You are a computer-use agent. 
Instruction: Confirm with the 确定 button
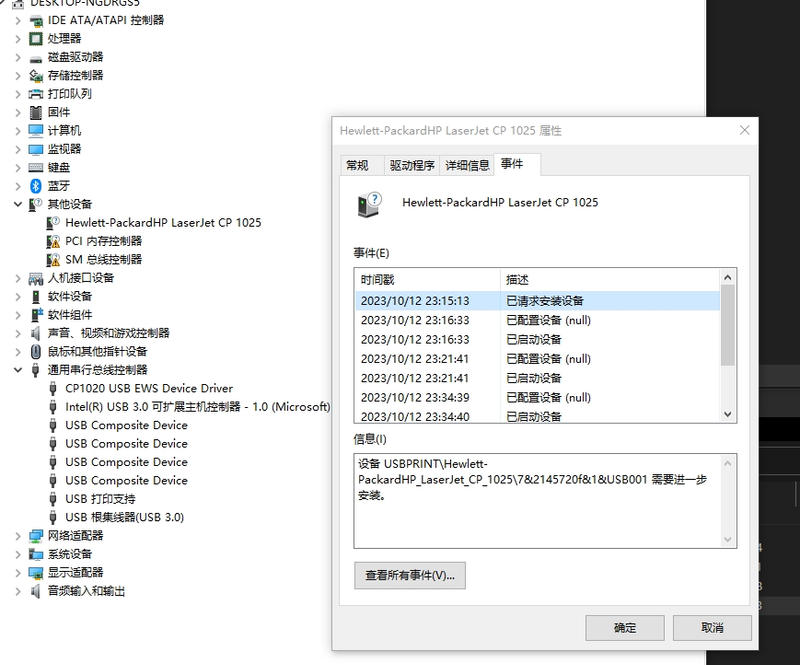click(x=625, y=628)
